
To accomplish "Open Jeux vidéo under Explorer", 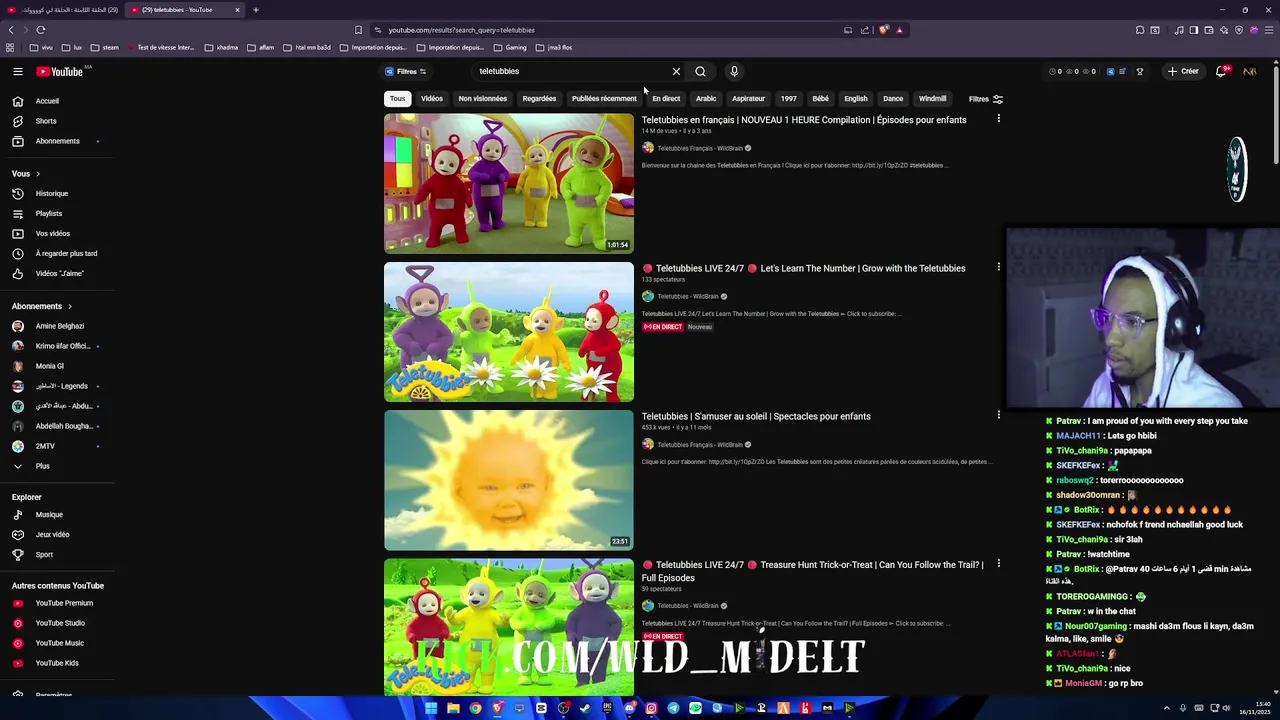I will coord(50,534).
